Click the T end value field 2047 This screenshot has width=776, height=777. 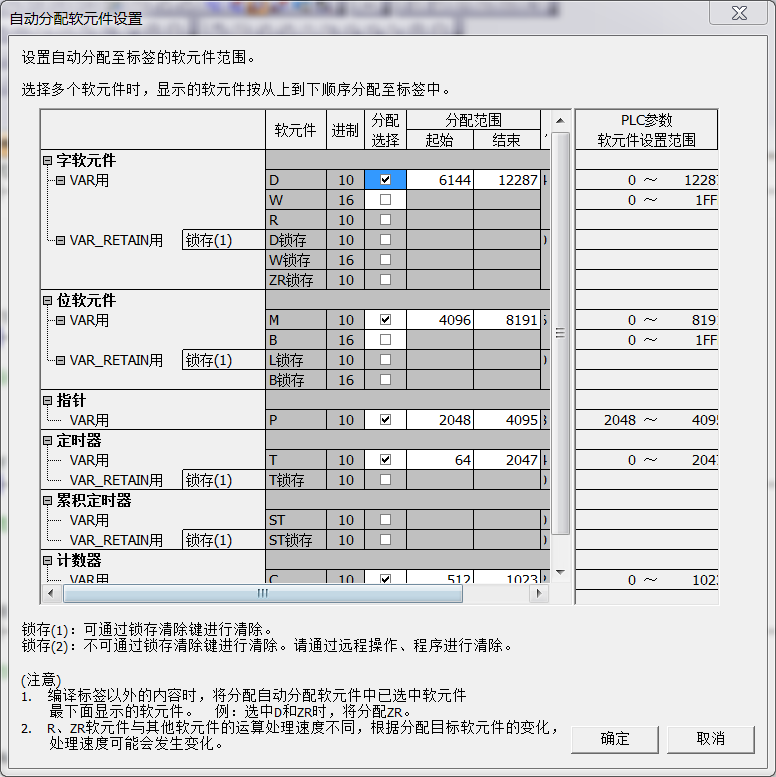506,460
